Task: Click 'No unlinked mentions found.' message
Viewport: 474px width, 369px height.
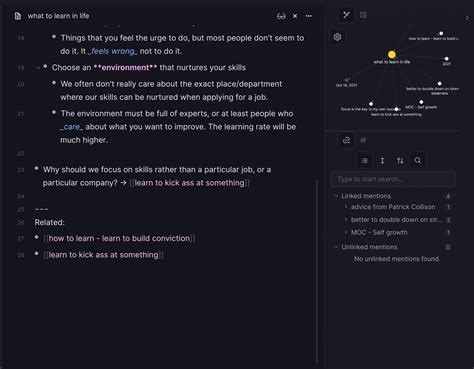Action: tap(397, 259)
